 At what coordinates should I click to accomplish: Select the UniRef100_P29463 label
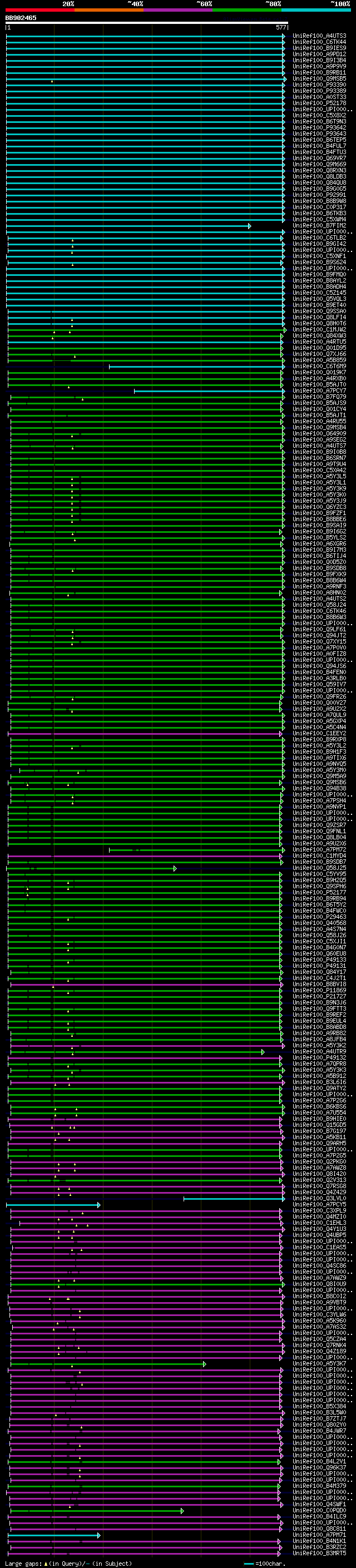[319, 917]
